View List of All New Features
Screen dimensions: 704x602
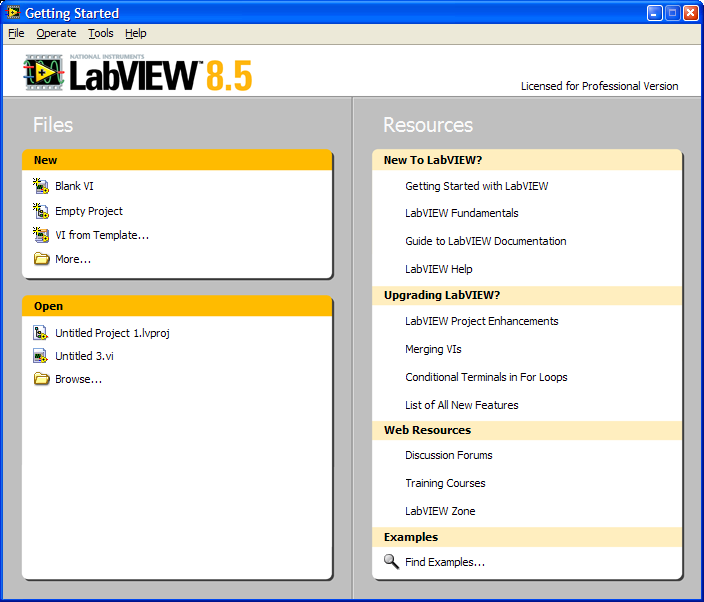click(461, 405)
